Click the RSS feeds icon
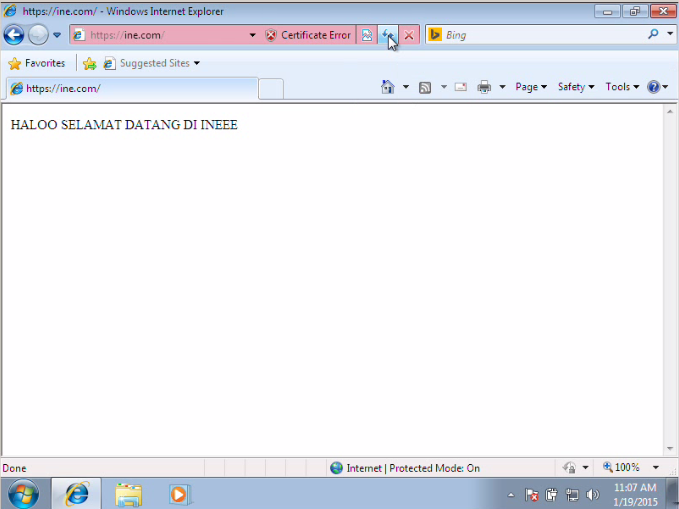Image resolution: width=679 pixels, height=509 pixels. coord(425,88)
